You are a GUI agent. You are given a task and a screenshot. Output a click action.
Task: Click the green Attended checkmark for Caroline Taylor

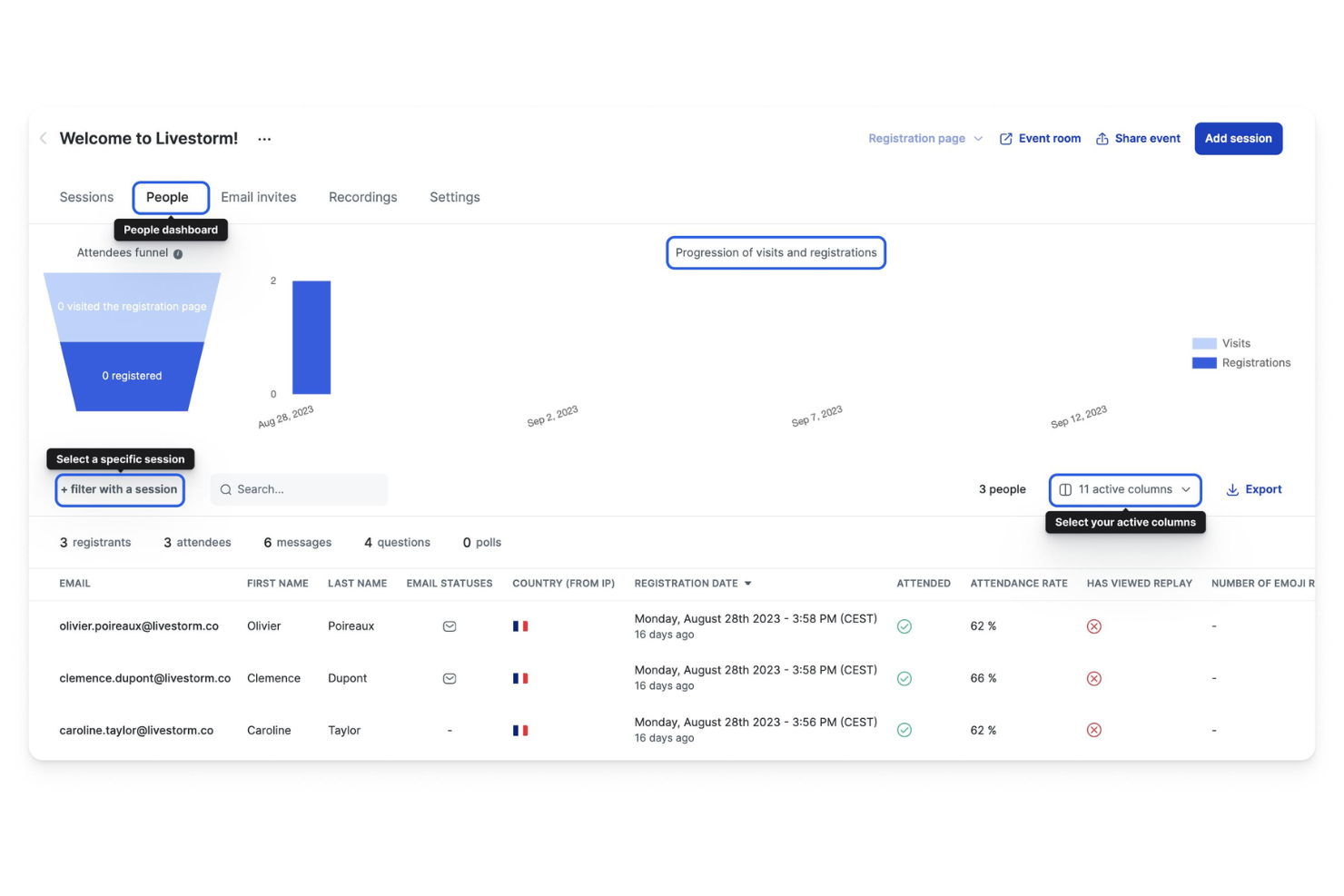point(904,730)
